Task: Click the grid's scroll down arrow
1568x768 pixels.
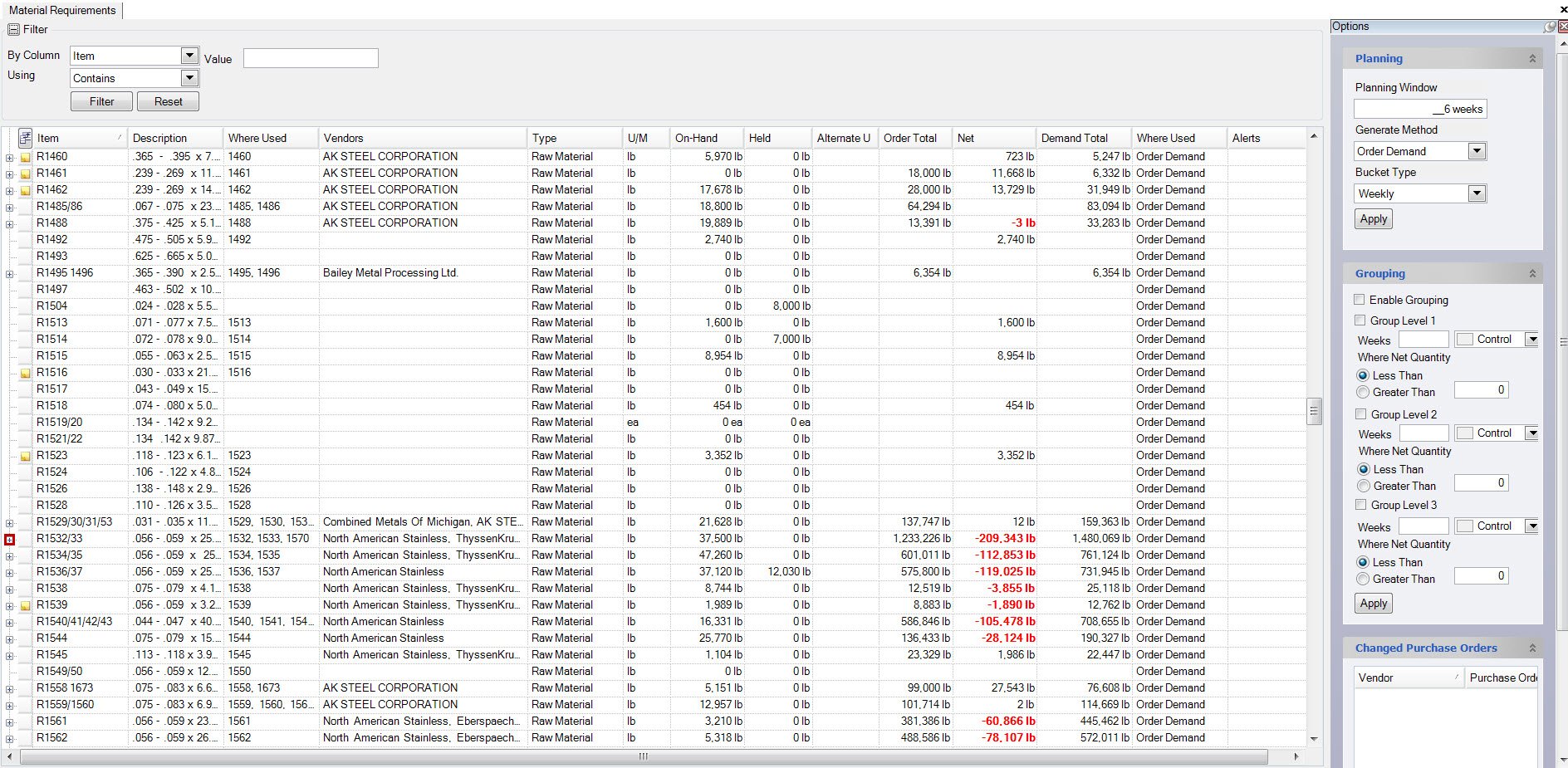Action: click(x=1313, y=738)
